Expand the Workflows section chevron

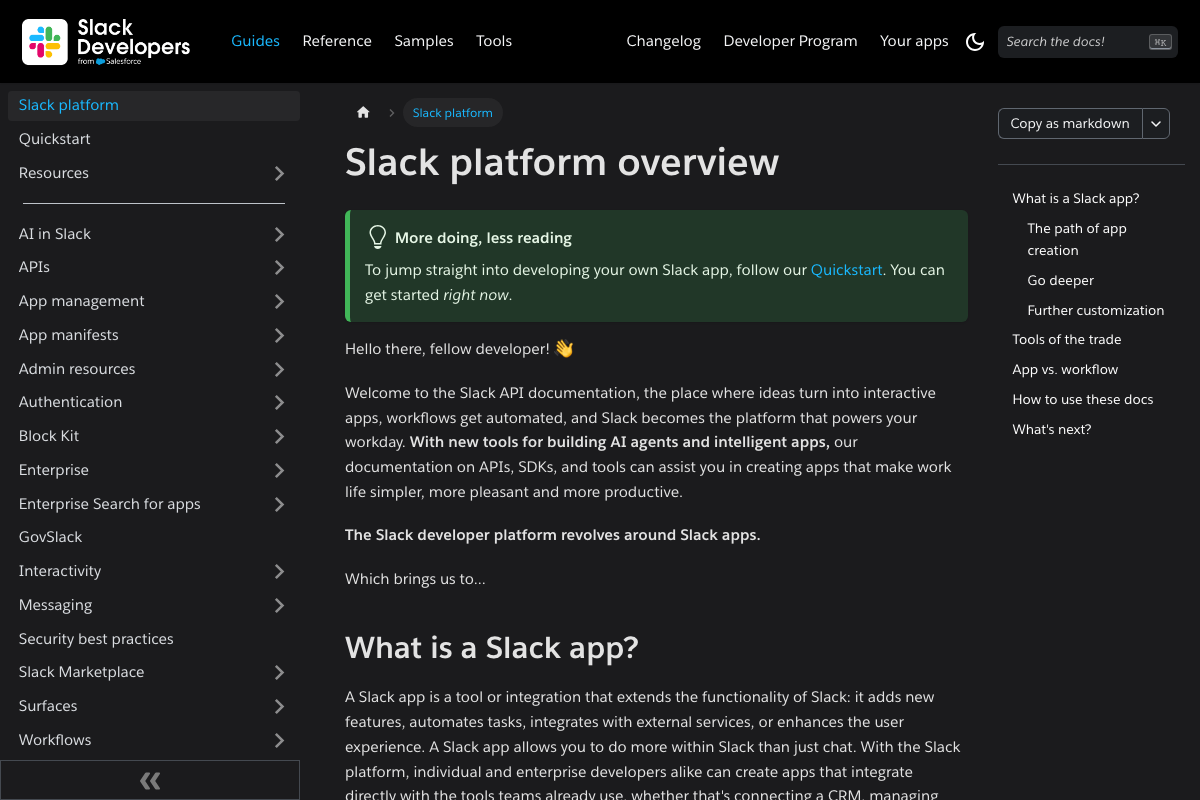pos(279,740)
